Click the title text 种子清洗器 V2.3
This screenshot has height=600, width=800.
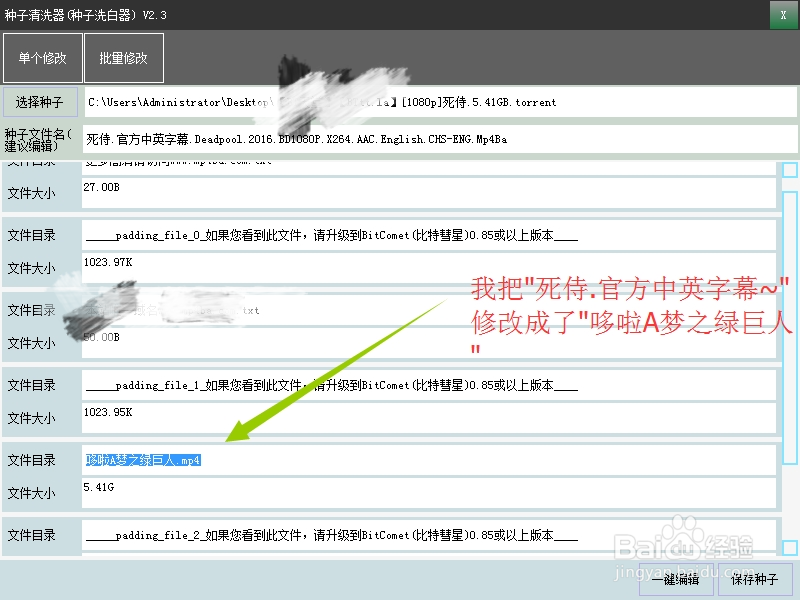coord(86,15)
